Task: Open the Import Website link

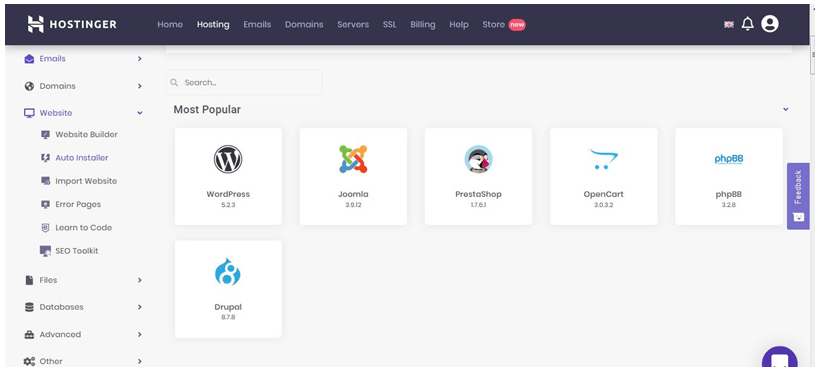Action: [86, 181]
